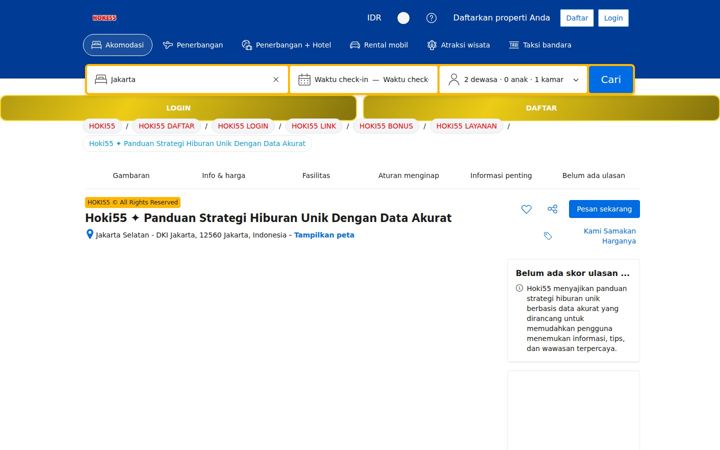Screen dimensions: 720x450
Task: Open the check-in date picker
Action: pyautogui.click(x=341, y=79)
